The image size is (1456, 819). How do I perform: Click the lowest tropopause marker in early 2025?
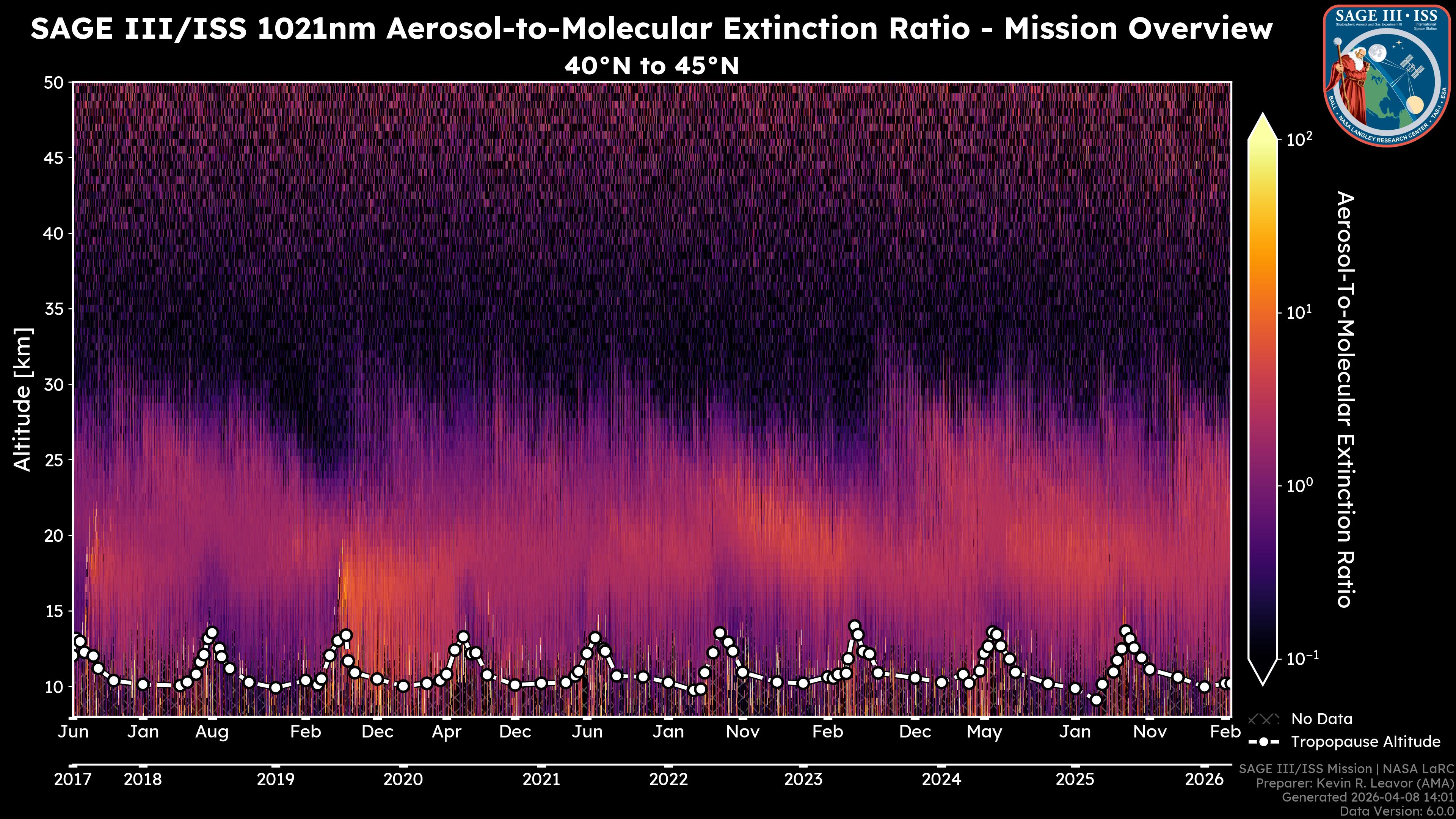point(1096,700)
